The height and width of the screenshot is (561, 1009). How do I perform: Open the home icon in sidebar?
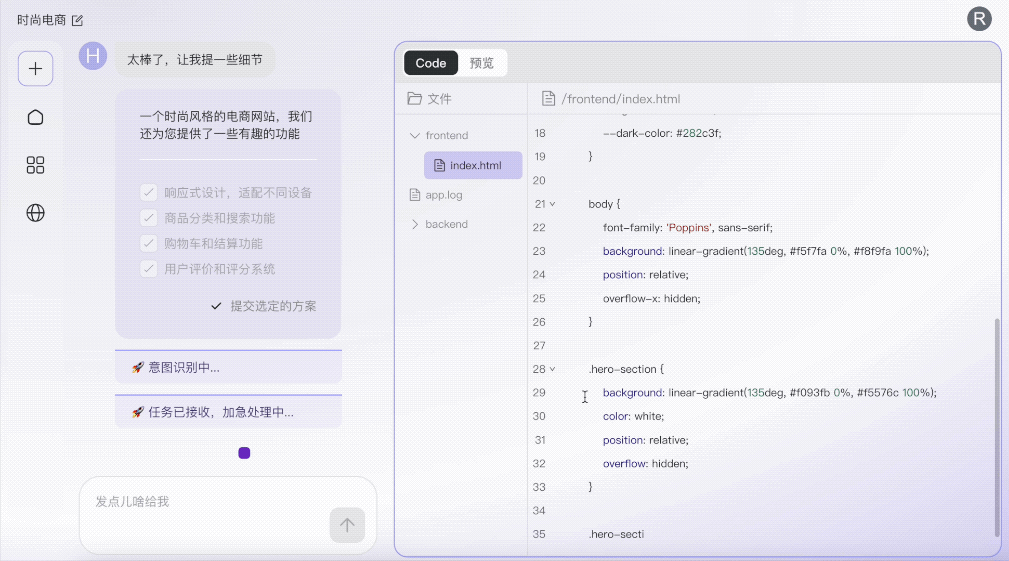coord(35,117)
